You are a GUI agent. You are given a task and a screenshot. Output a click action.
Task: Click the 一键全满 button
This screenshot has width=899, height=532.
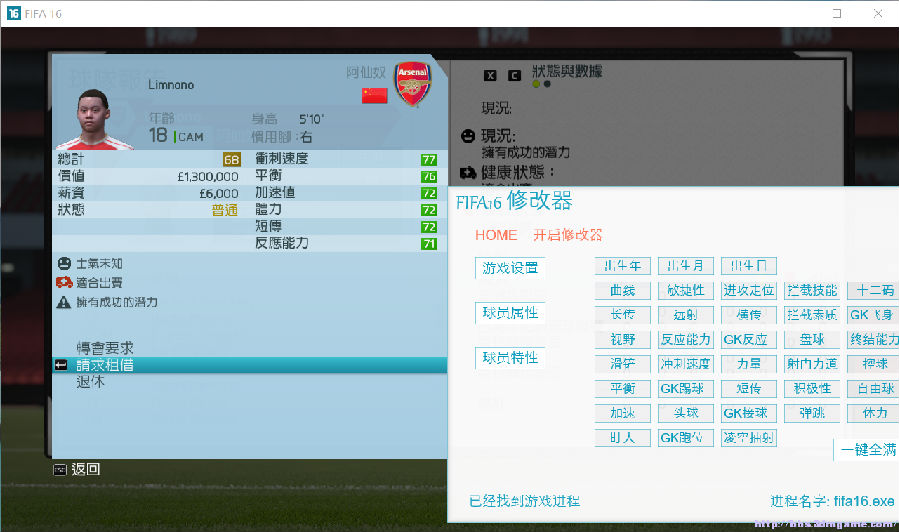click(867, 449)
